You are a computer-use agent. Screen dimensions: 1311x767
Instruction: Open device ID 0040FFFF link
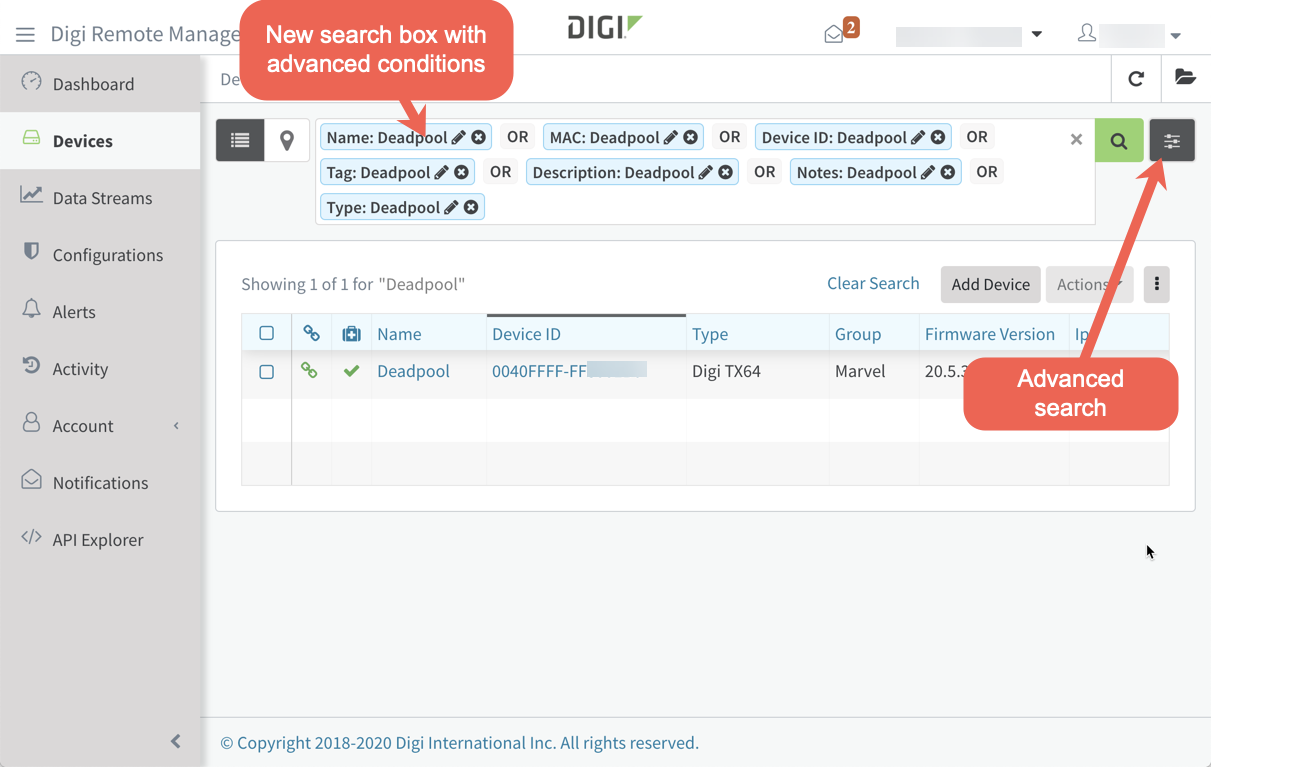click(x=569, y=371)
